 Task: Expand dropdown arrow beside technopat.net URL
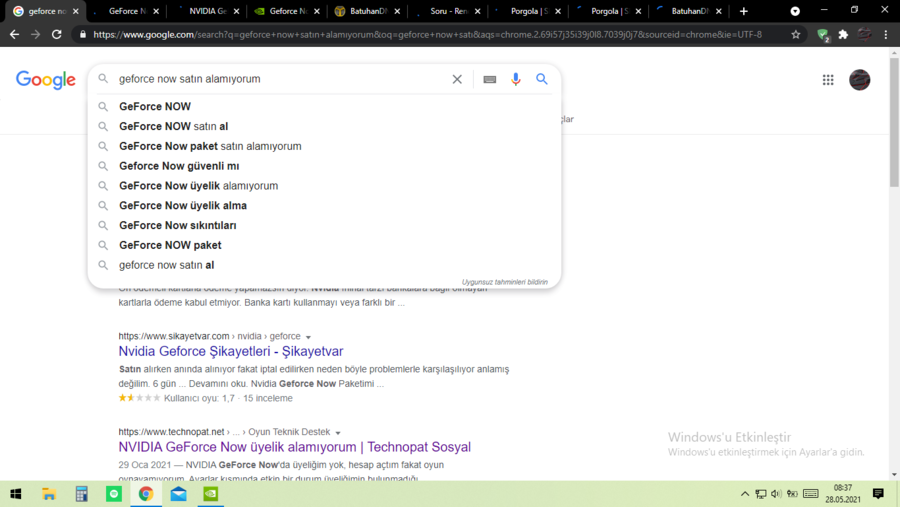pos(338,432)
